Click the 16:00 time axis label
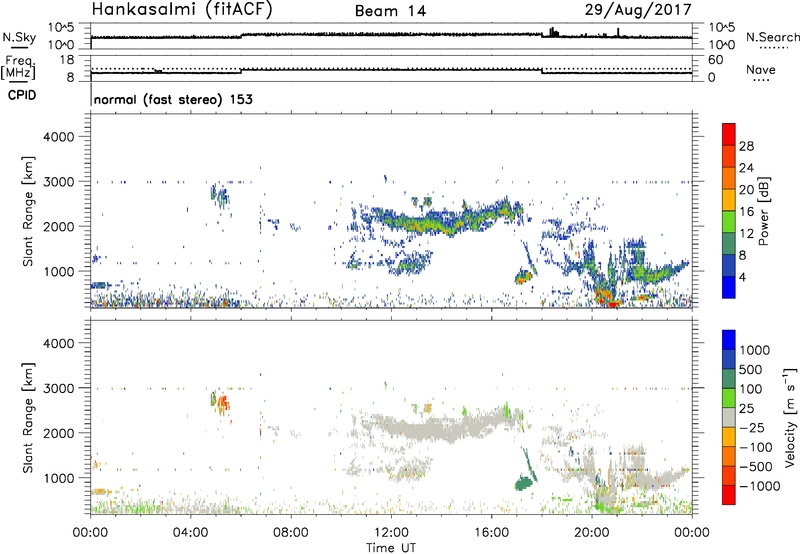Viewport: 800px width, 554px height. tap(491, 533)
